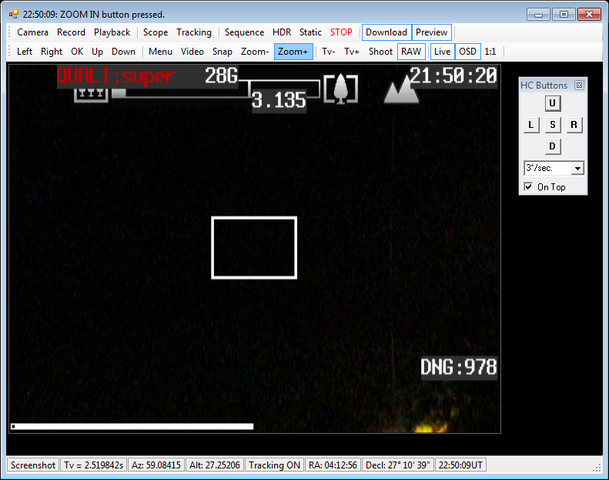Click the D button in HC Buttons
609x480 pixels.
point(552,146)
